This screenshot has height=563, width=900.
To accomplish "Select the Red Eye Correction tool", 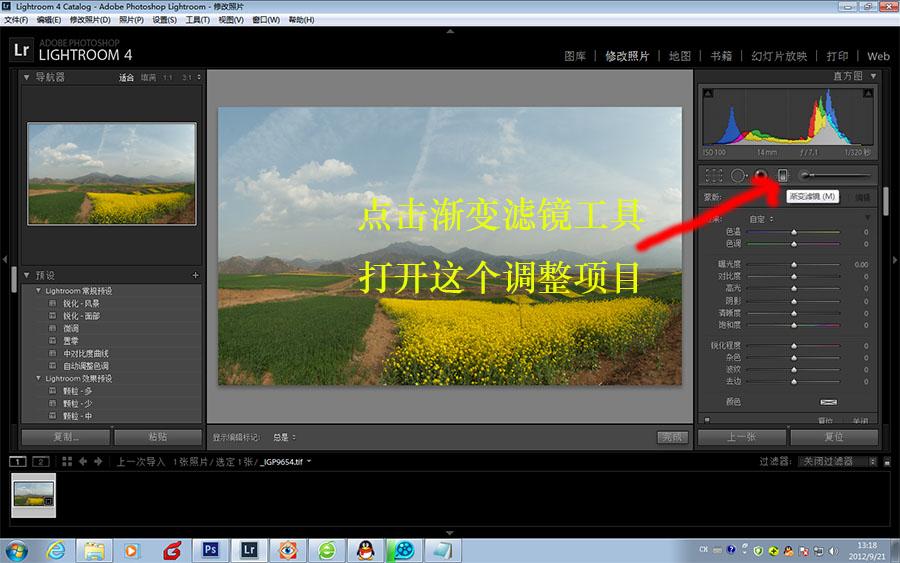I will pyautogui.click(x=761, y=175).
